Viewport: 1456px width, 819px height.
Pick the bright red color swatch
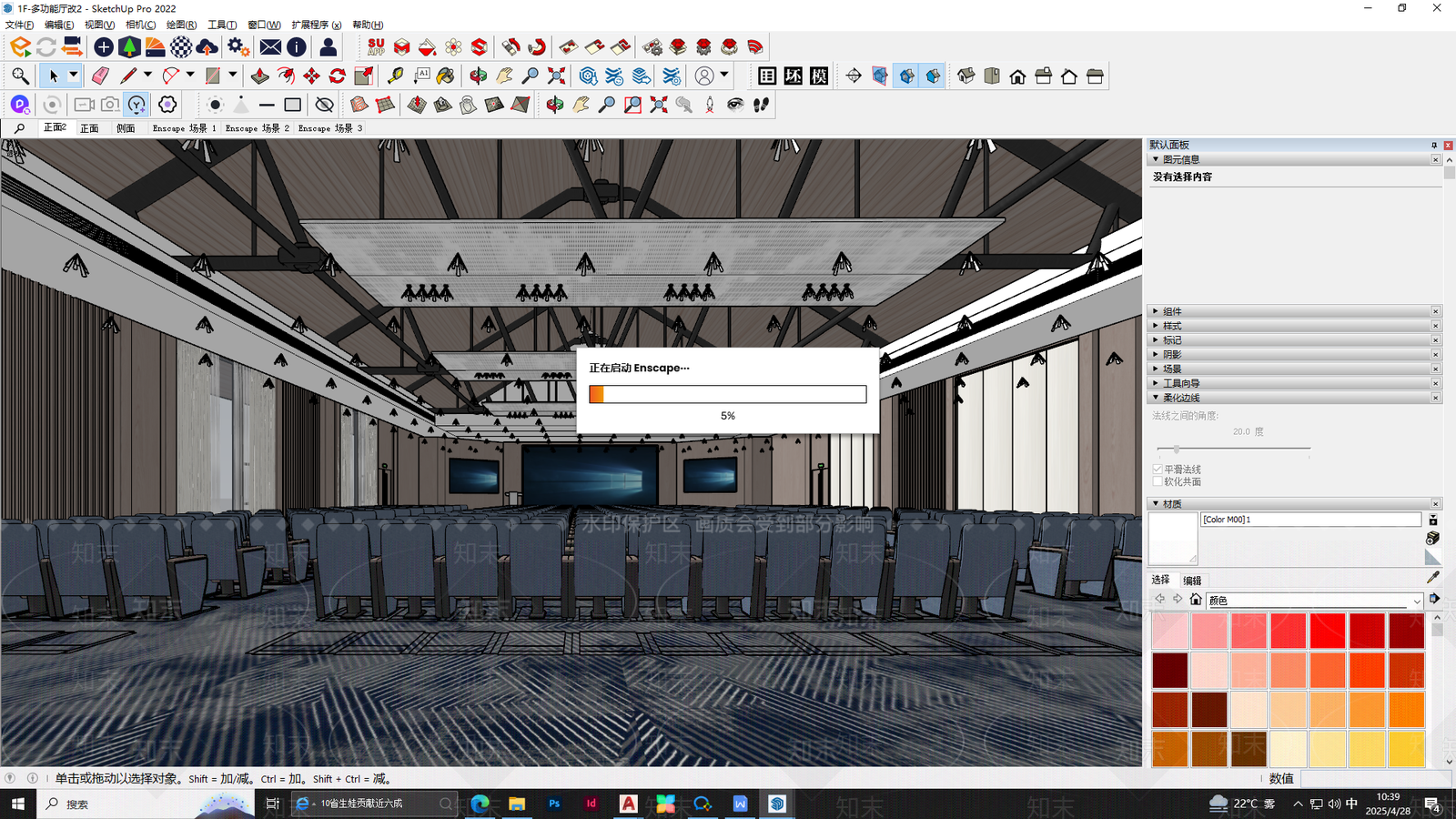(x=1328, y=631)
